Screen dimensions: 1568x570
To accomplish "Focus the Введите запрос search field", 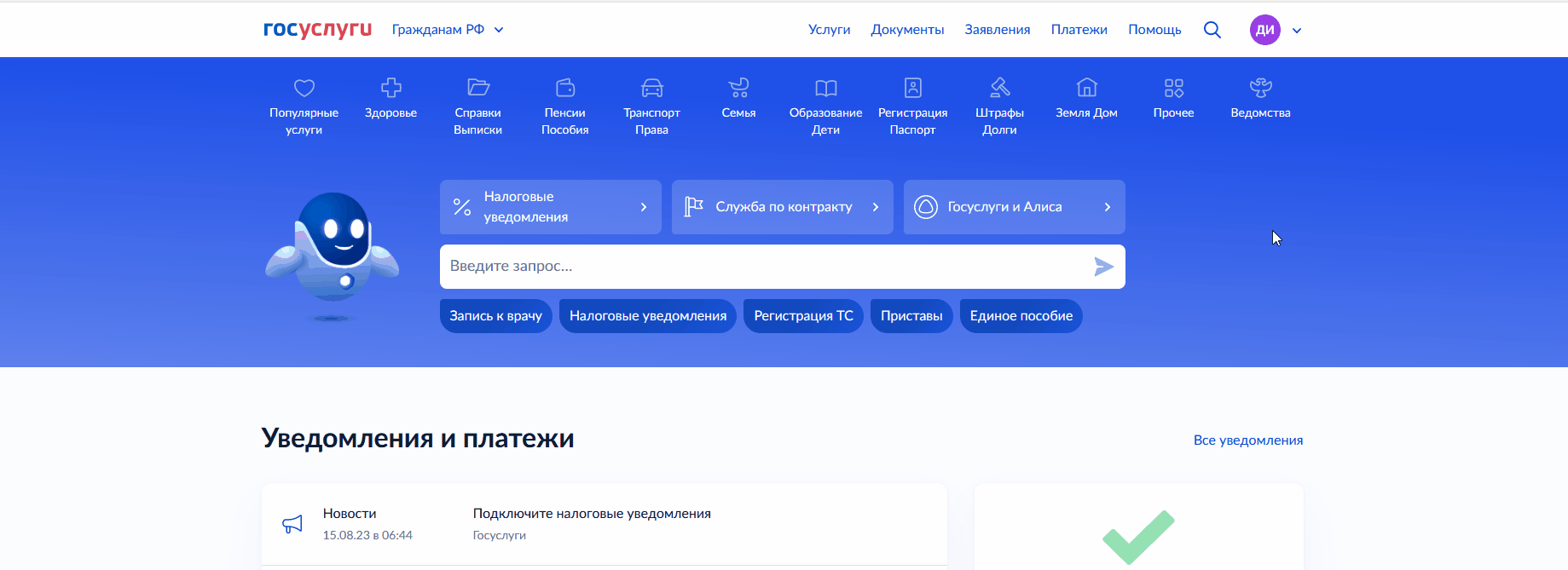I will pyautogui.click(x=763, y=267).
